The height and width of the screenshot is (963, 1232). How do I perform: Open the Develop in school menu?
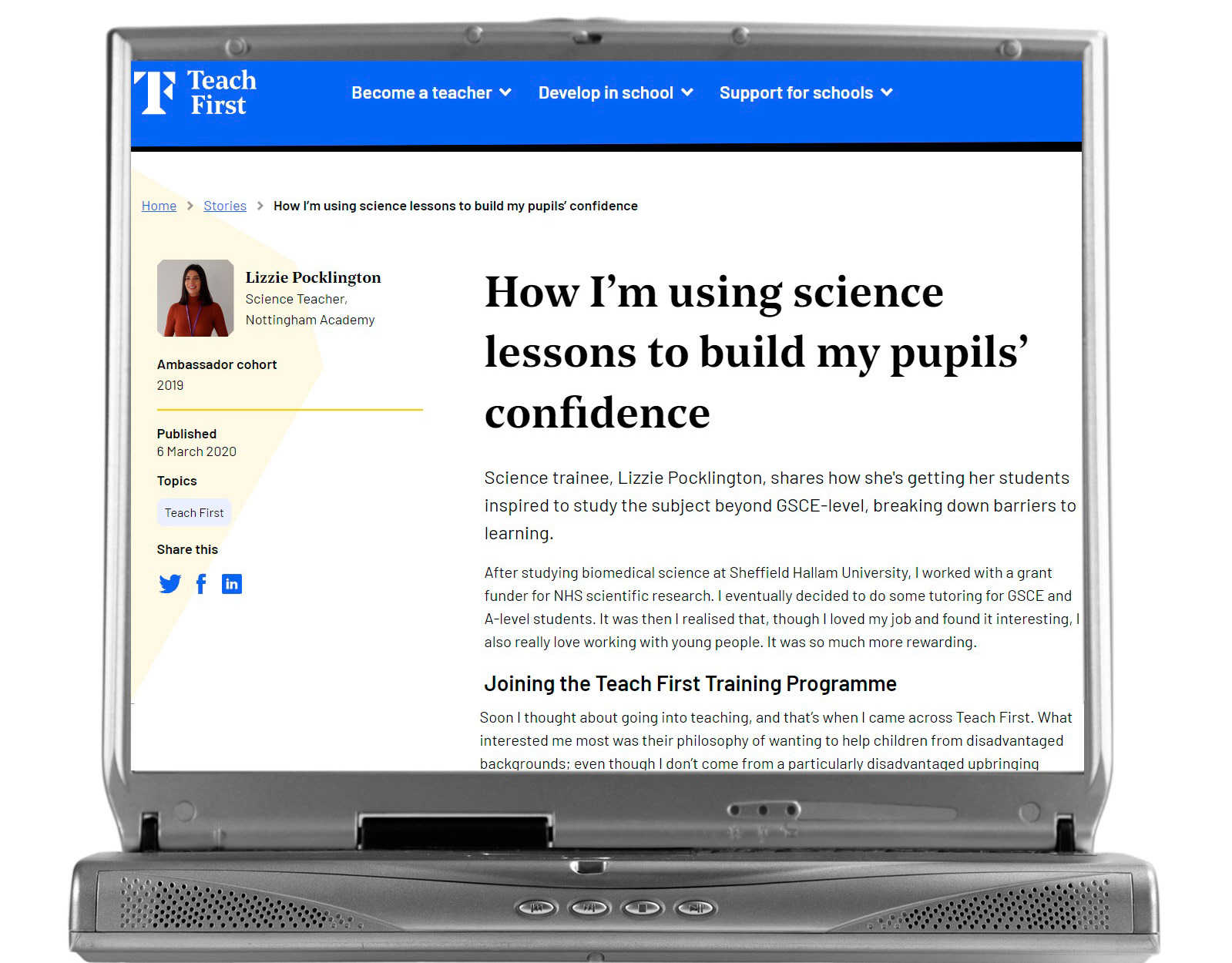(616, 92)
